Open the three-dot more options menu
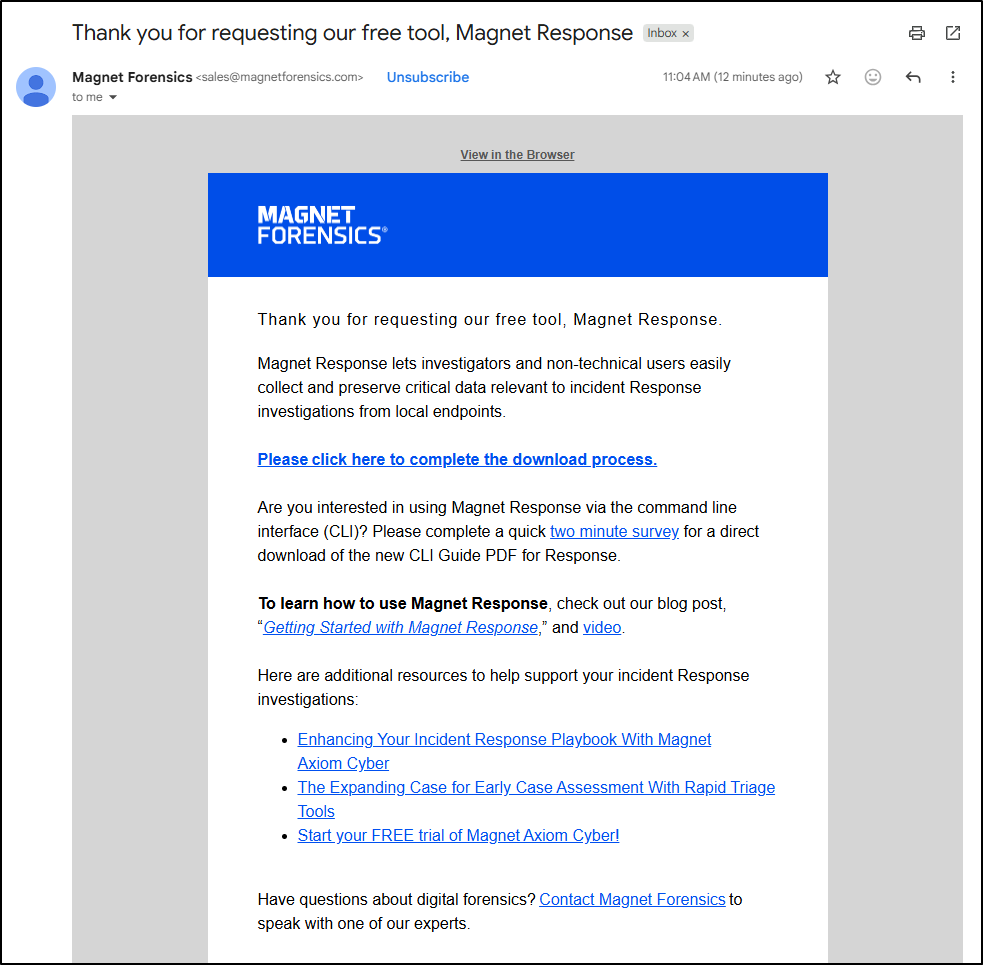983x965 pixels. coord(953,77)
